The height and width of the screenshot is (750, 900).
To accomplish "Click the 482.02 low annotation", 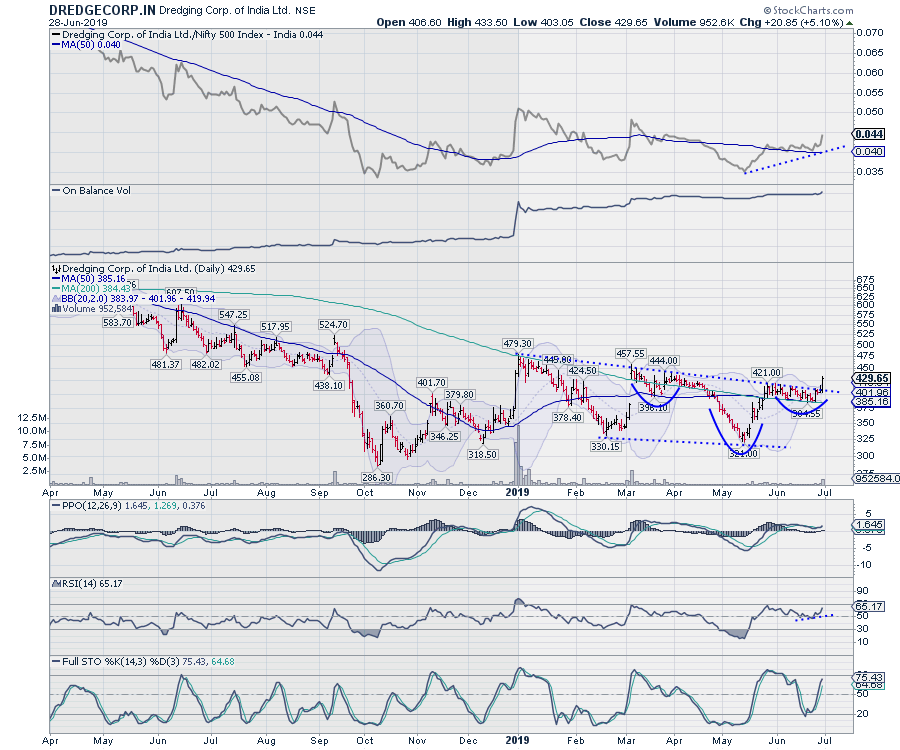I will click(x=205, y=364).
